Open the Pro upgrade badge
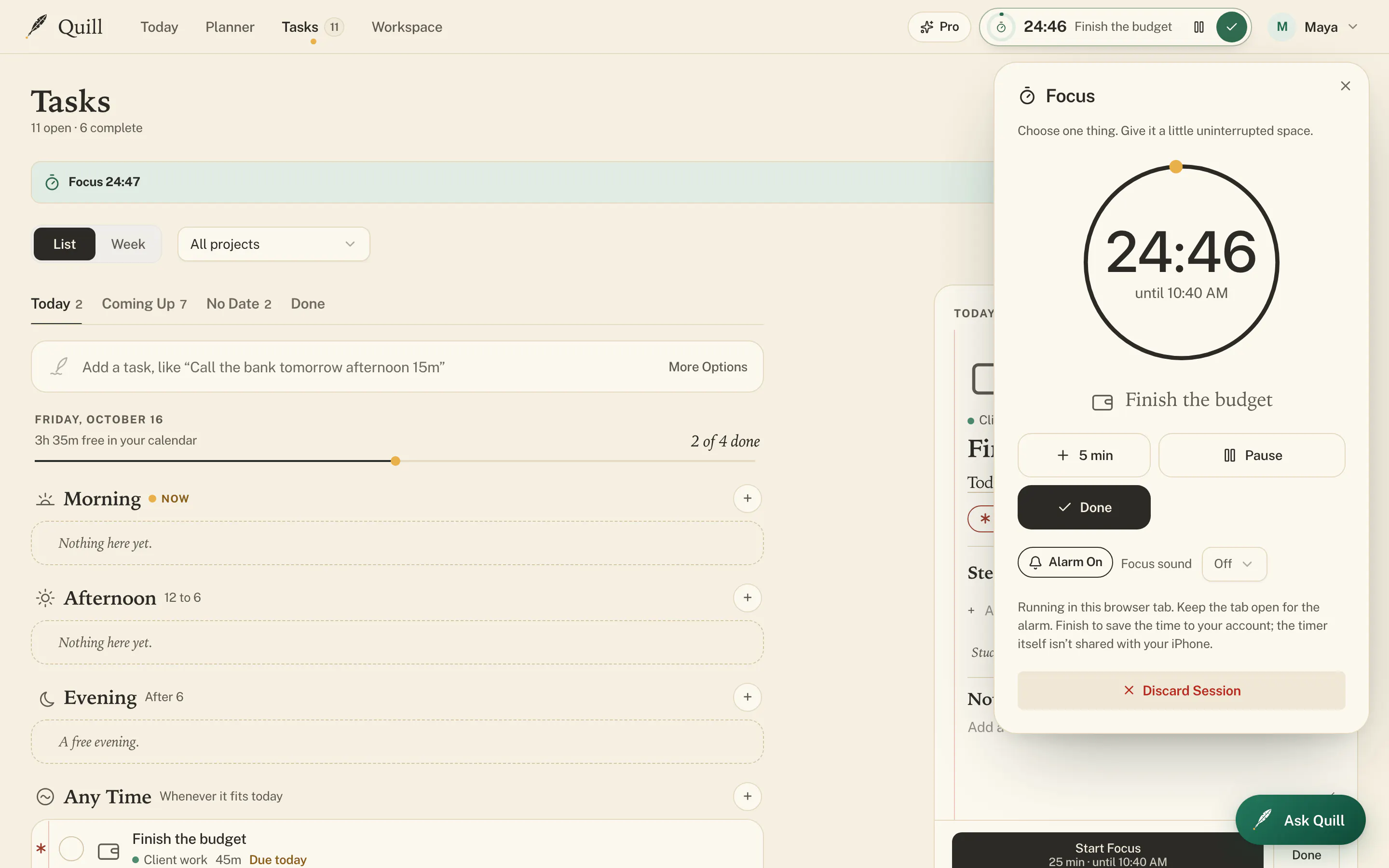This screenshot has height=868, width=1389. (x=939, y=27)
